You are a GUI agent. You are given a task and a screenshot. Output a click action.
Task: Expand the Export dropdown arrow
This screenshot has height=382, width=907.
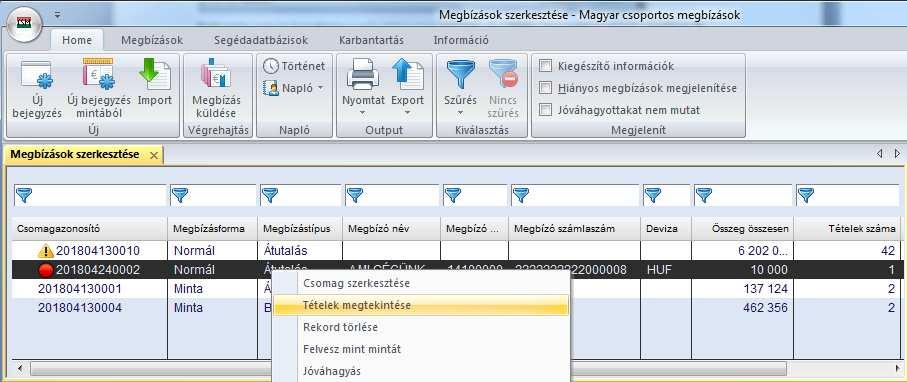pos(408,112)
